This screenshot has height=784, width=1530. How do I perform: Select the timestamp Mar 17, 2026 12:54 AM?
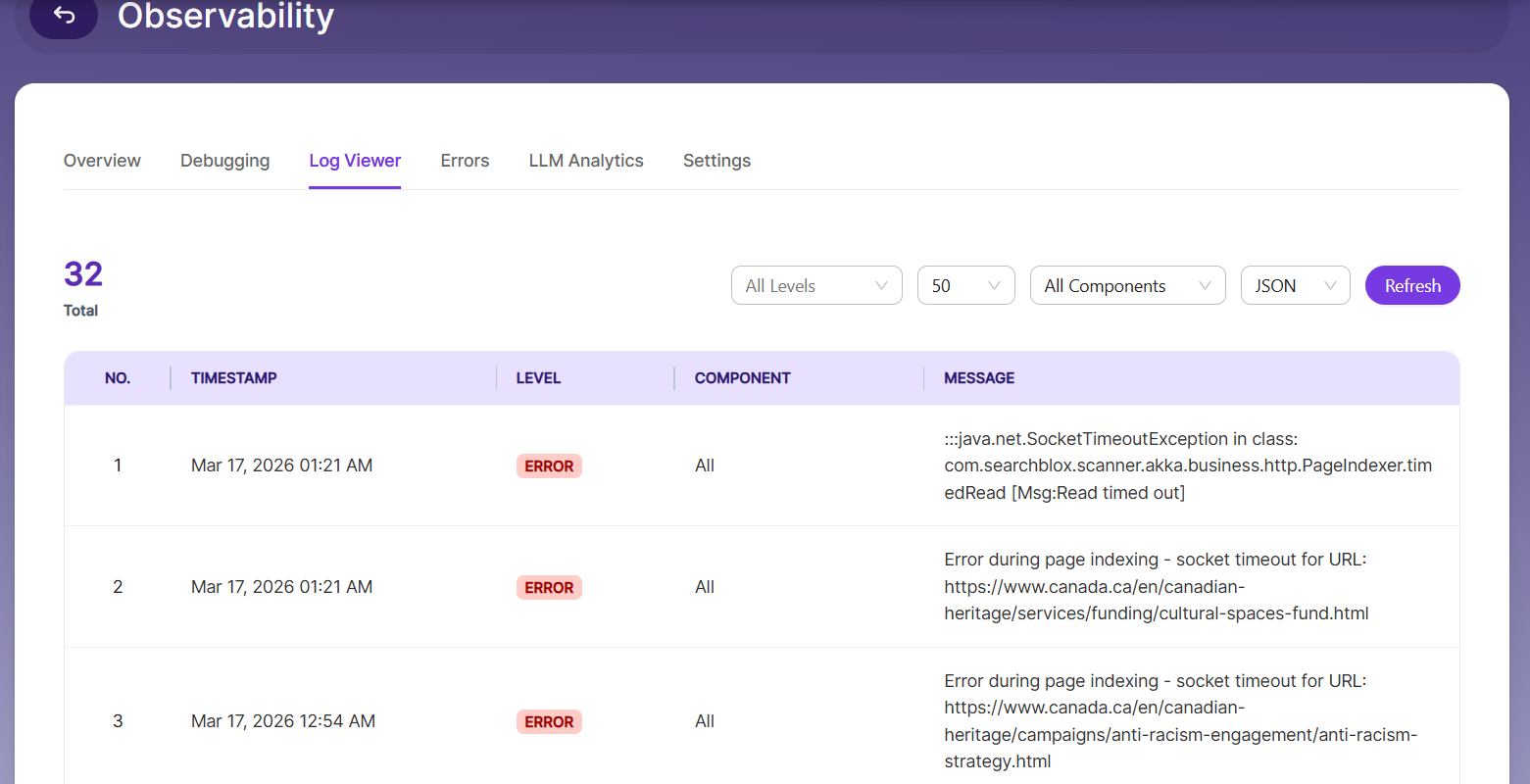pyautogui.click(x=283, y=721)
